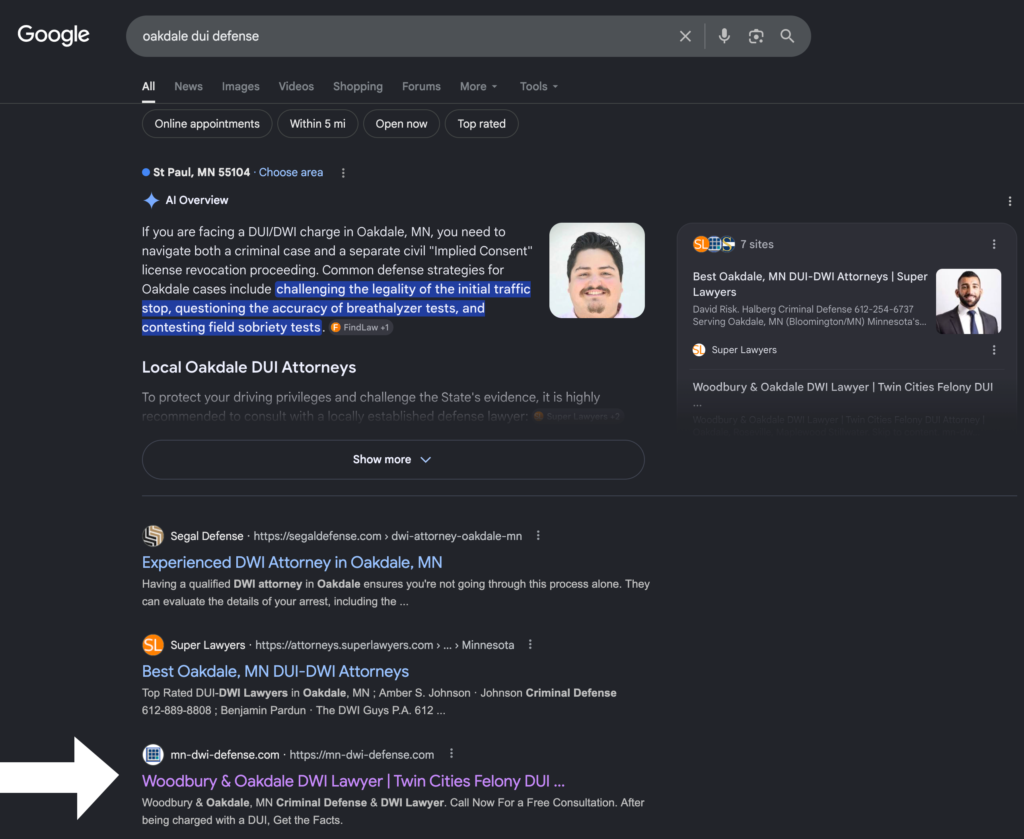1024x839 pixels.
Task: Switch to the Shopping tab
Action: click(x=358, y=86)
